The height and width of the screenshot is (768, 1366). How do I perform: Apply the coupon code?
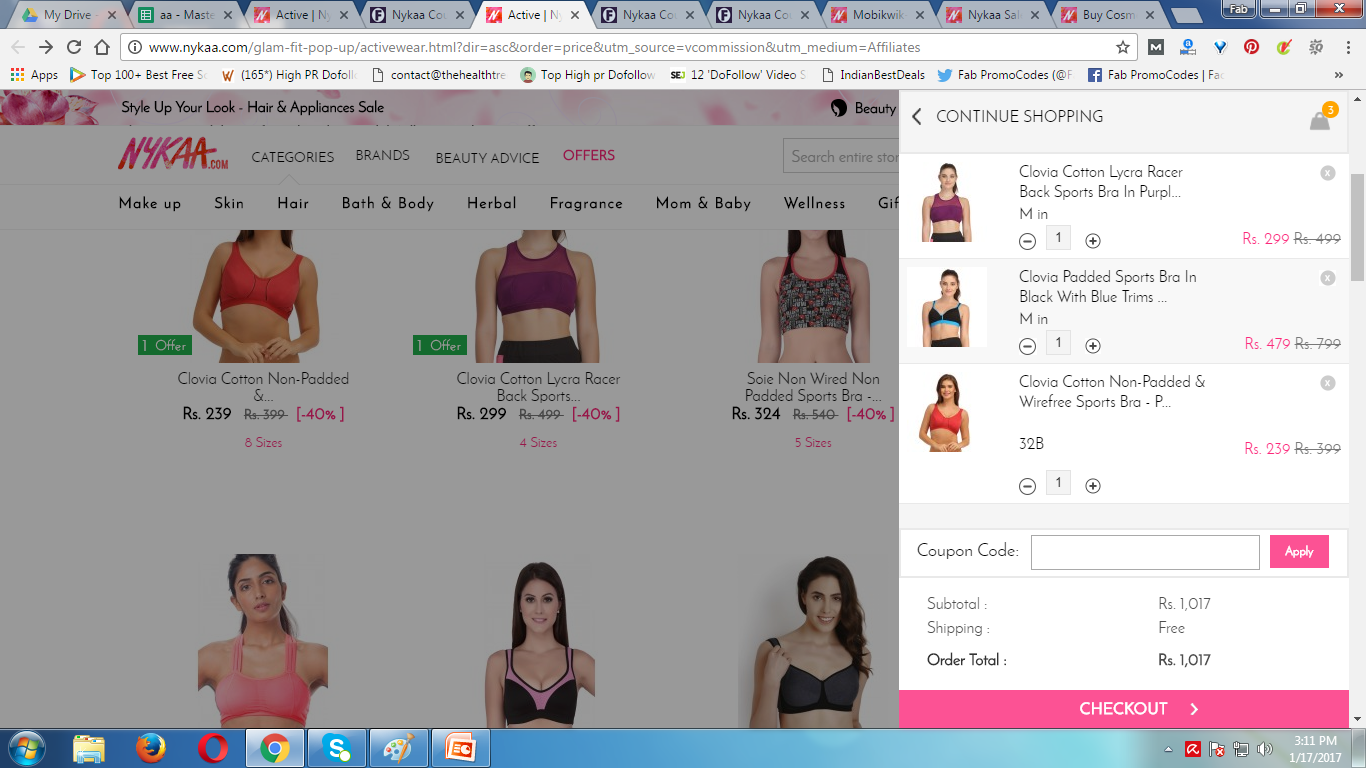(1299, 552)
